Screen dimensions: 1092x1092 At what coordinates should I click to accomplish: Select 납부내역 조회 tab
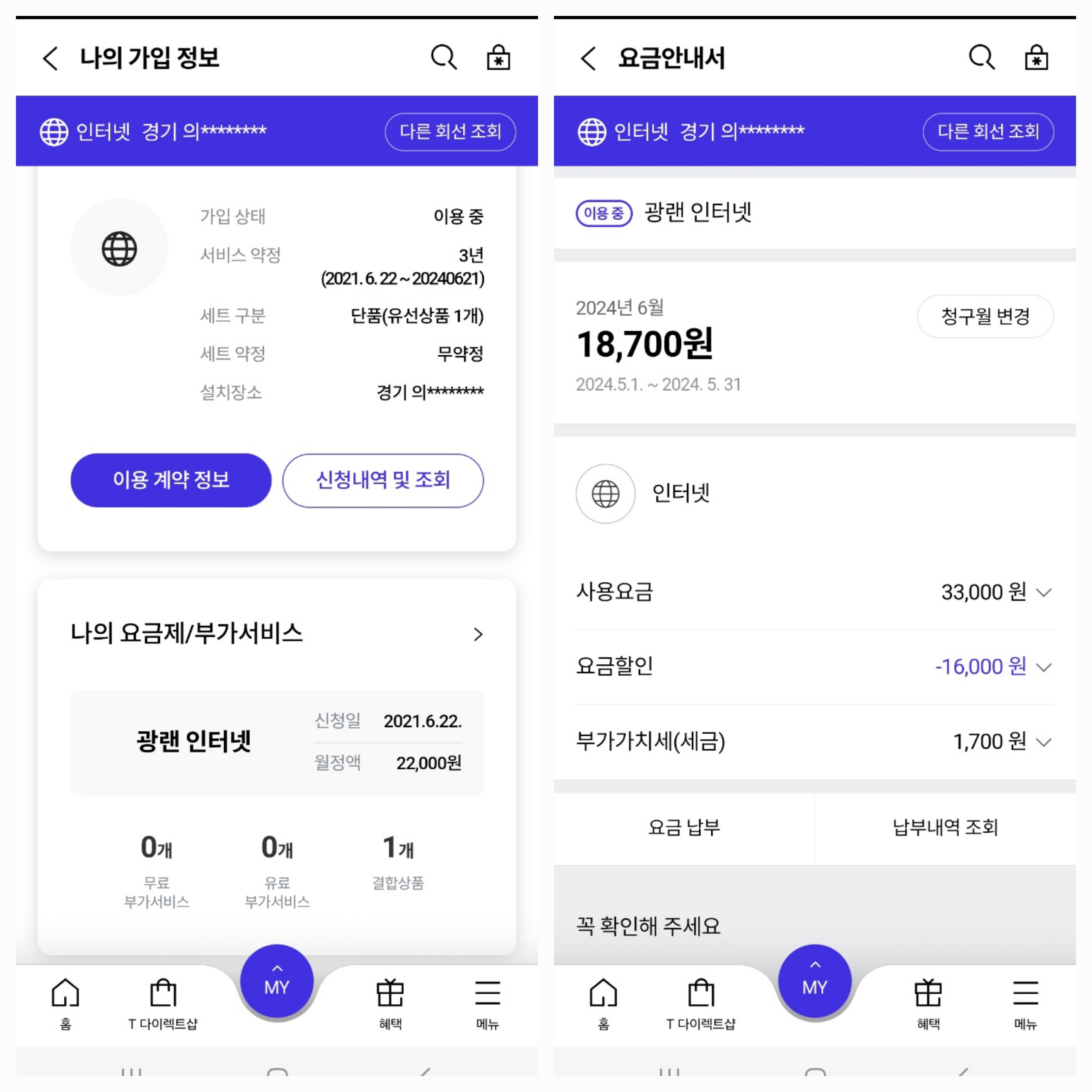[946, 828]
